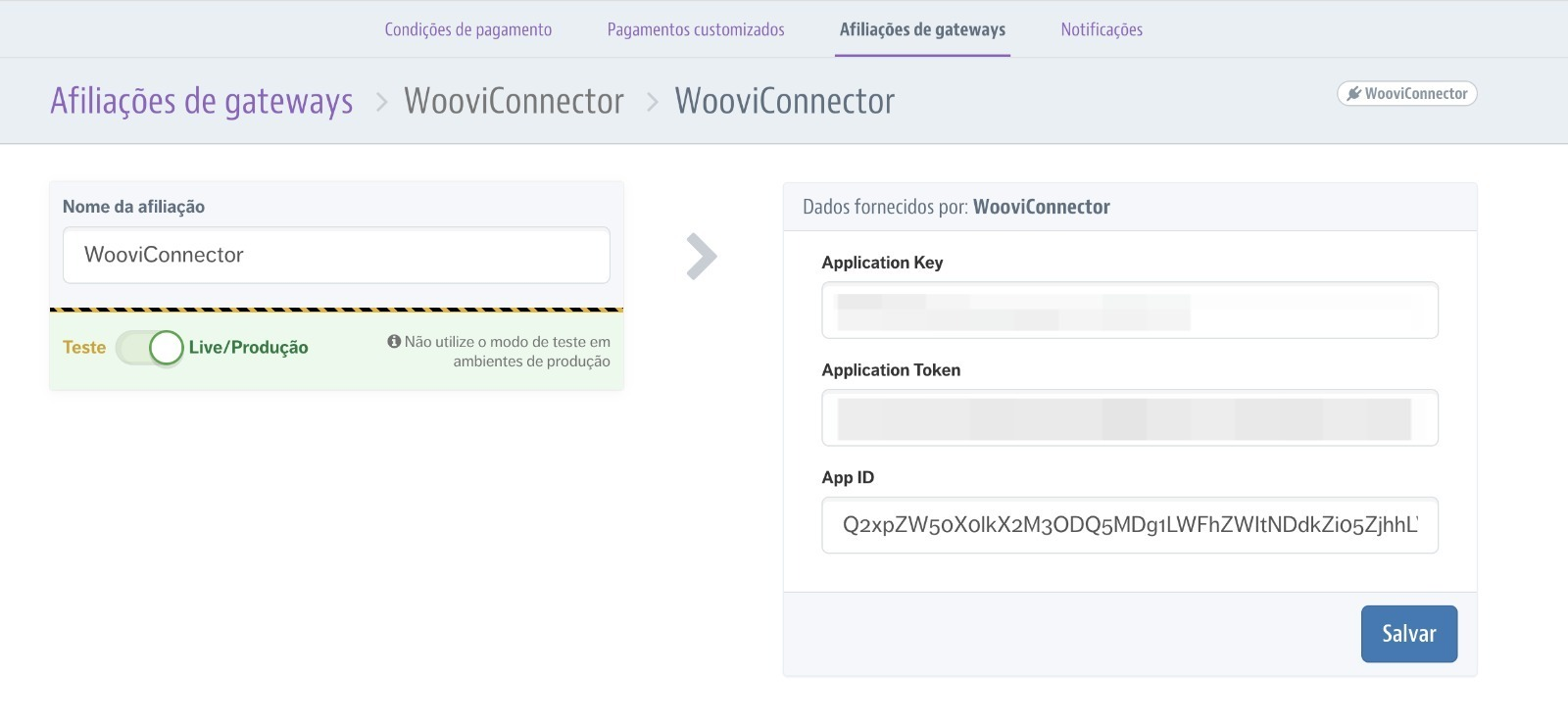The width and height of the screenshot is (1568, 724).
Task: Click the 'Dados fornecidos por: WooviConnector' header
Action: [x=956, y=207]
